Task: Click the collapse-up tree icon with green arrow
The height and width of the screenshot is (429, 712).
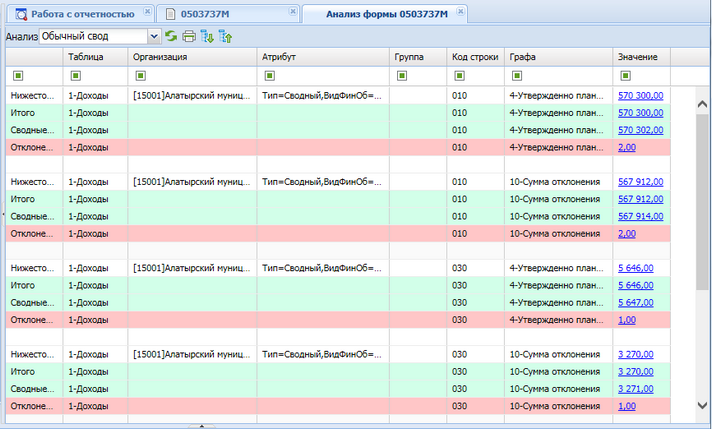Action: (225, 36)
